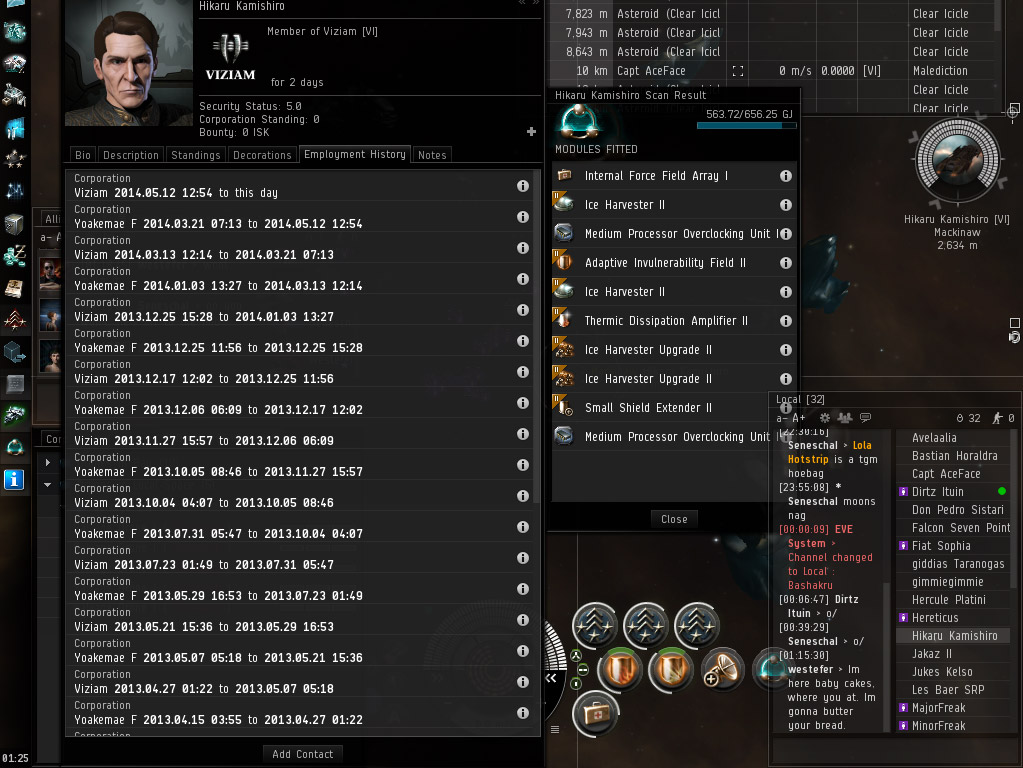Select Hikaru Kamishiro in Local member list

coord(954,636)
